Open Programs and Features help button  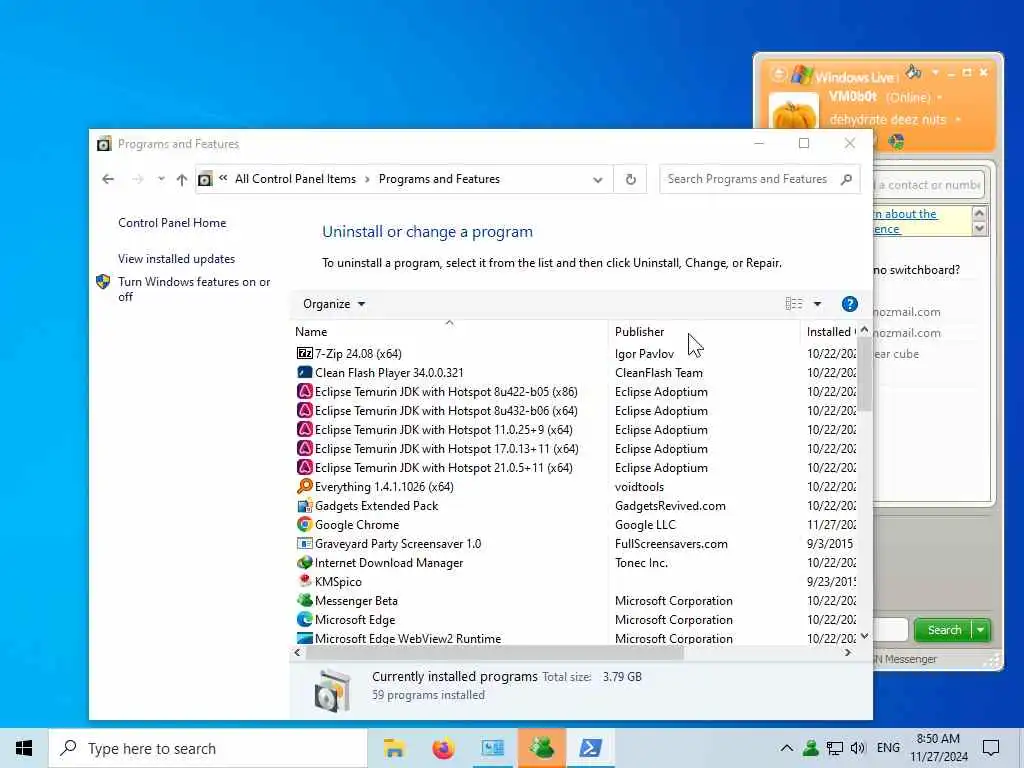coord(849,304)
